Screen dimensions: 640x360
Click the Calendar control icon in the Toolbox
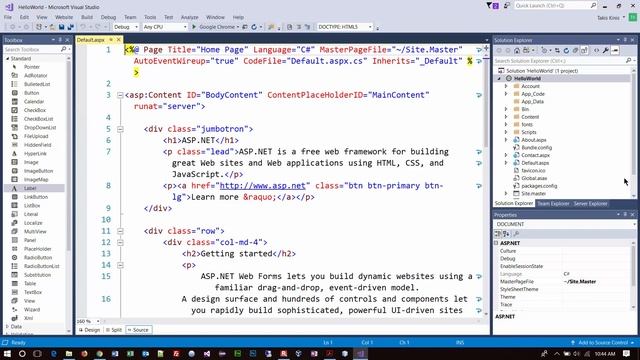point(15,101)
